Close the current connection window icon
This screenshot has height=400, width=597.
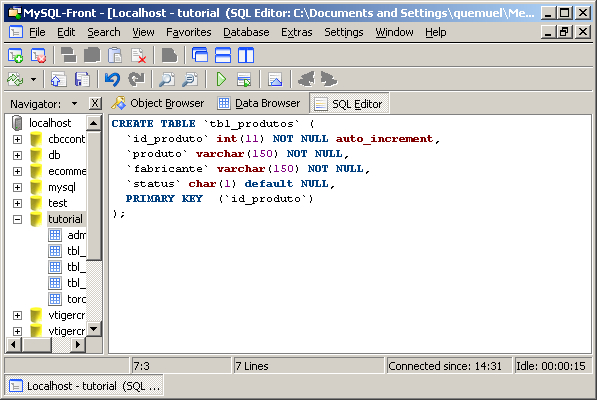(x=38, y=56)
